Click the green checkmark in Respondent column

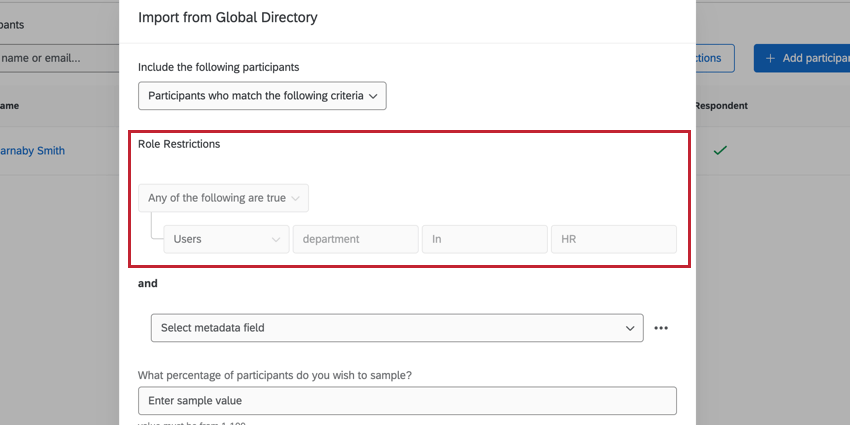720,151
